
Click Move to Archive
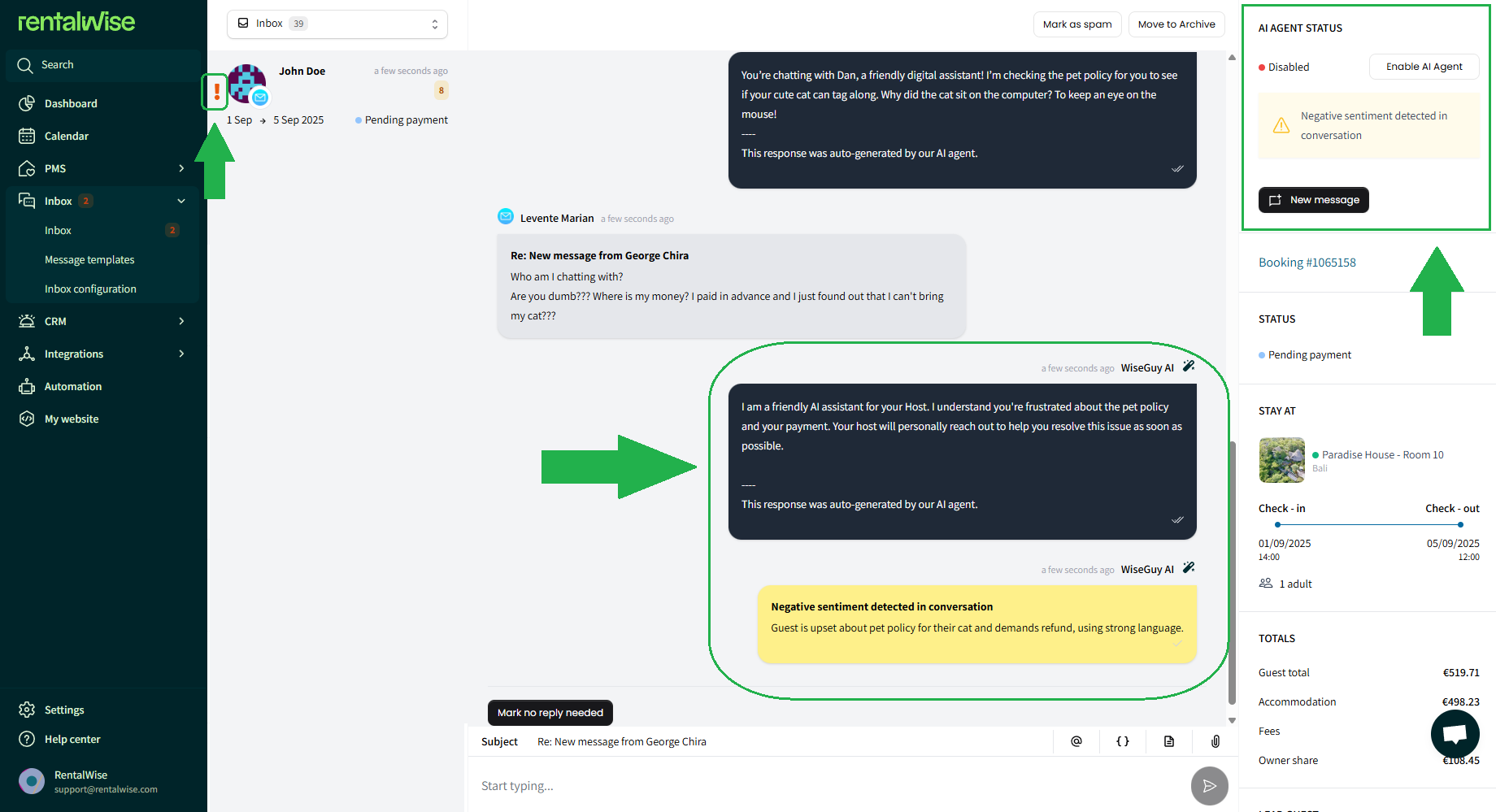[x=1176, y=24]
